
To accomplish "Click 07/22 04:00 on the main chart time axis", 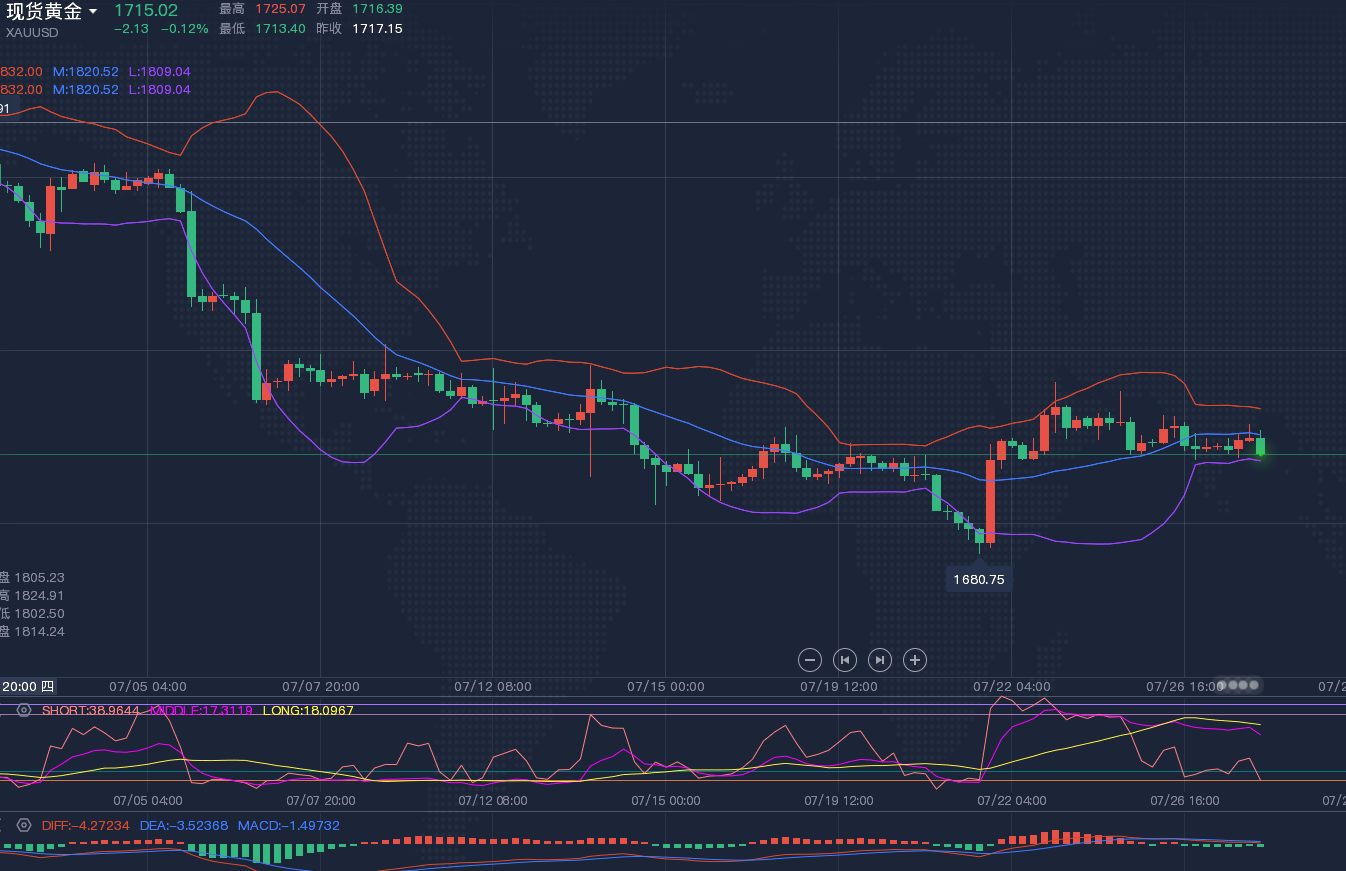I will tap(1012, 687).
